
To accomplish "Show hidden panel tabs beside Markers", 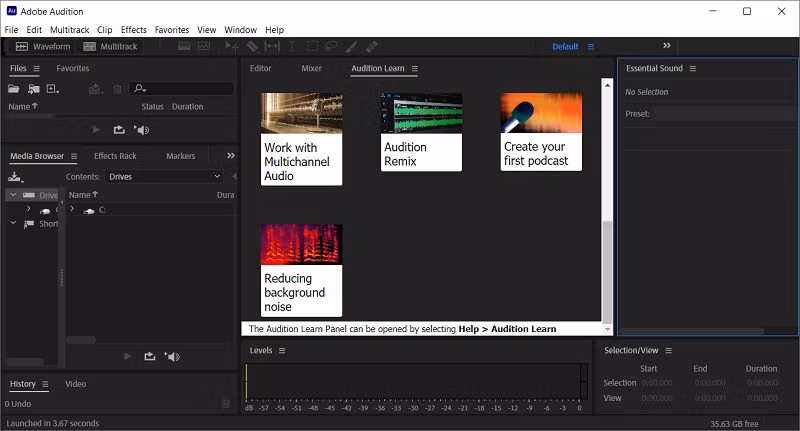I will [x=231, y=156].
